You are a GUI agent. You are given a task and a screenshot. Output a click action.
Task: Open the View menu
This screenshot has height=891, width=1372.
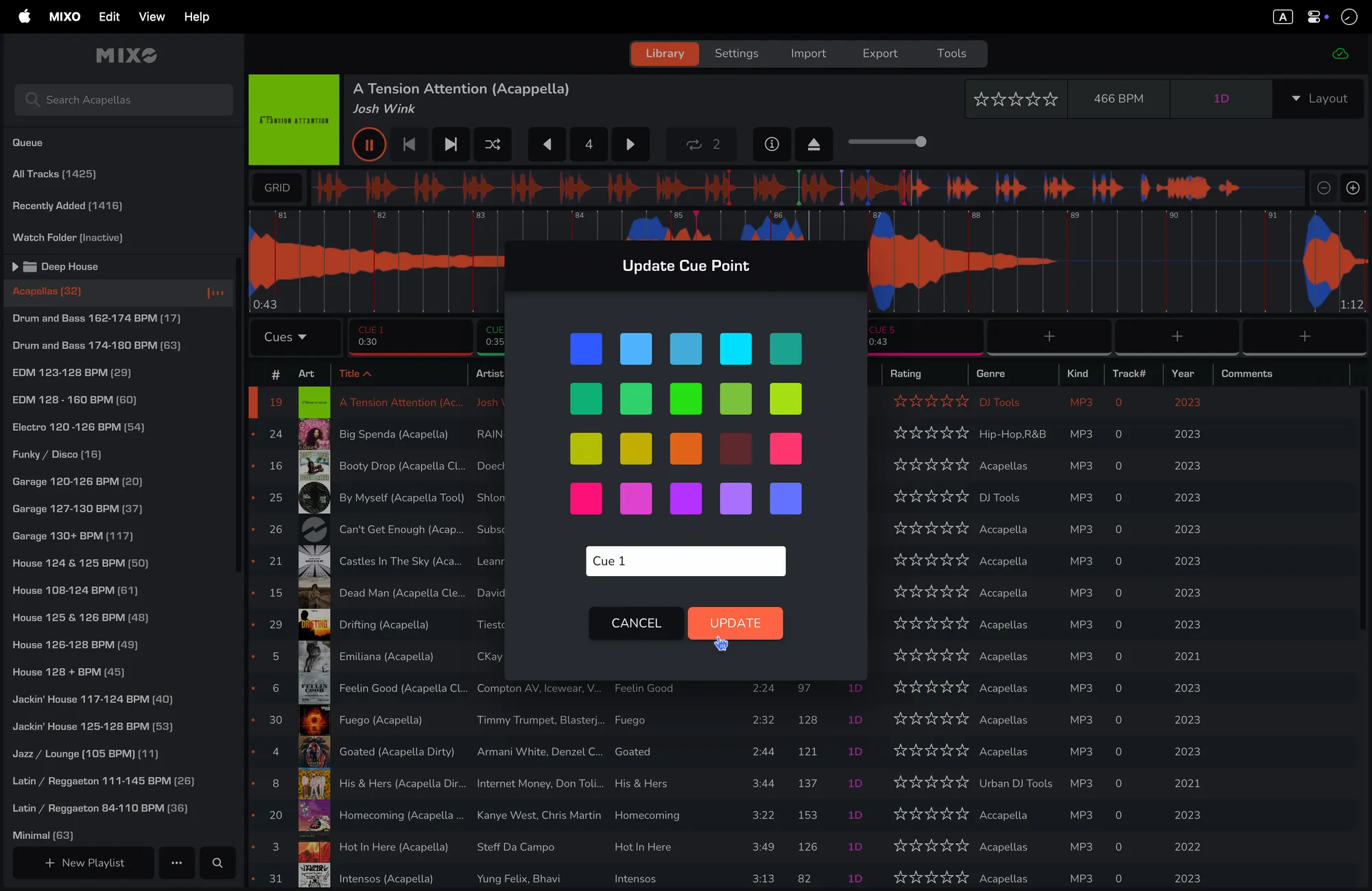[x=152, y=16]
